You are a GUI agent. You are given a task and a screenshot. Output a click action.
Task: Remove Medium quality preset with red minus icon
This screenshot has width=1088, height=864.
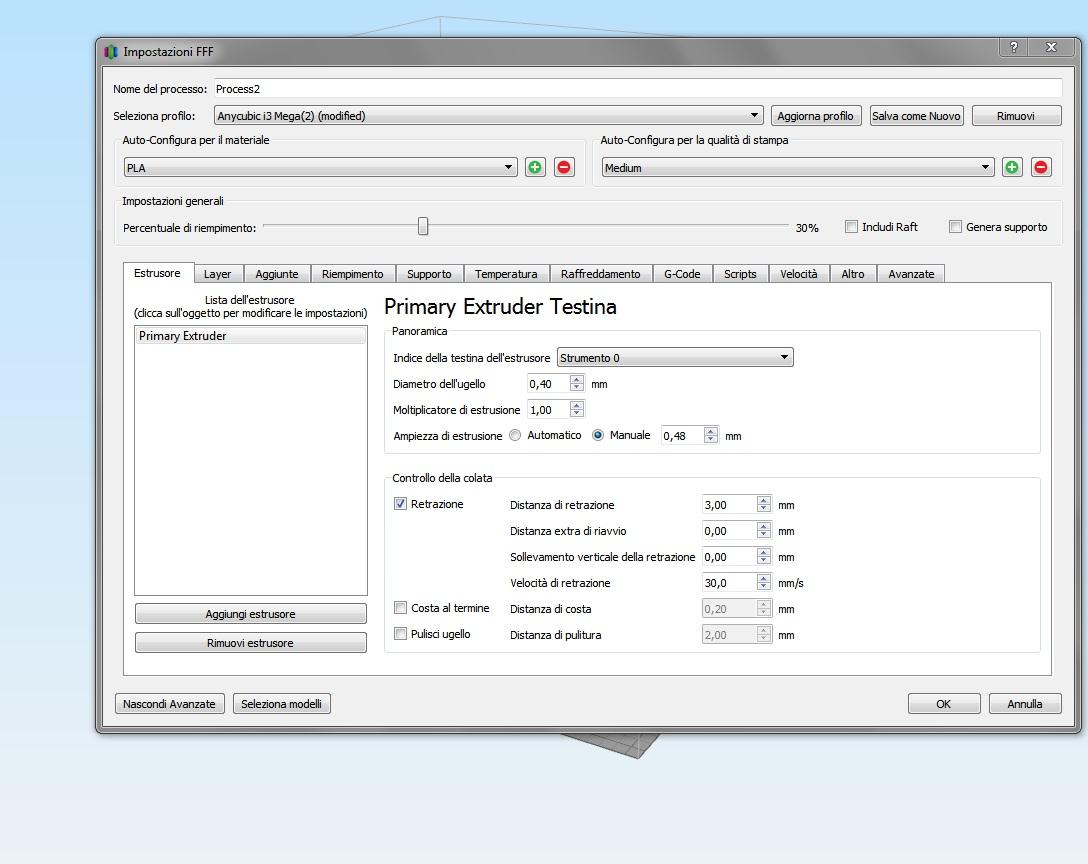tap(1041, 167)
